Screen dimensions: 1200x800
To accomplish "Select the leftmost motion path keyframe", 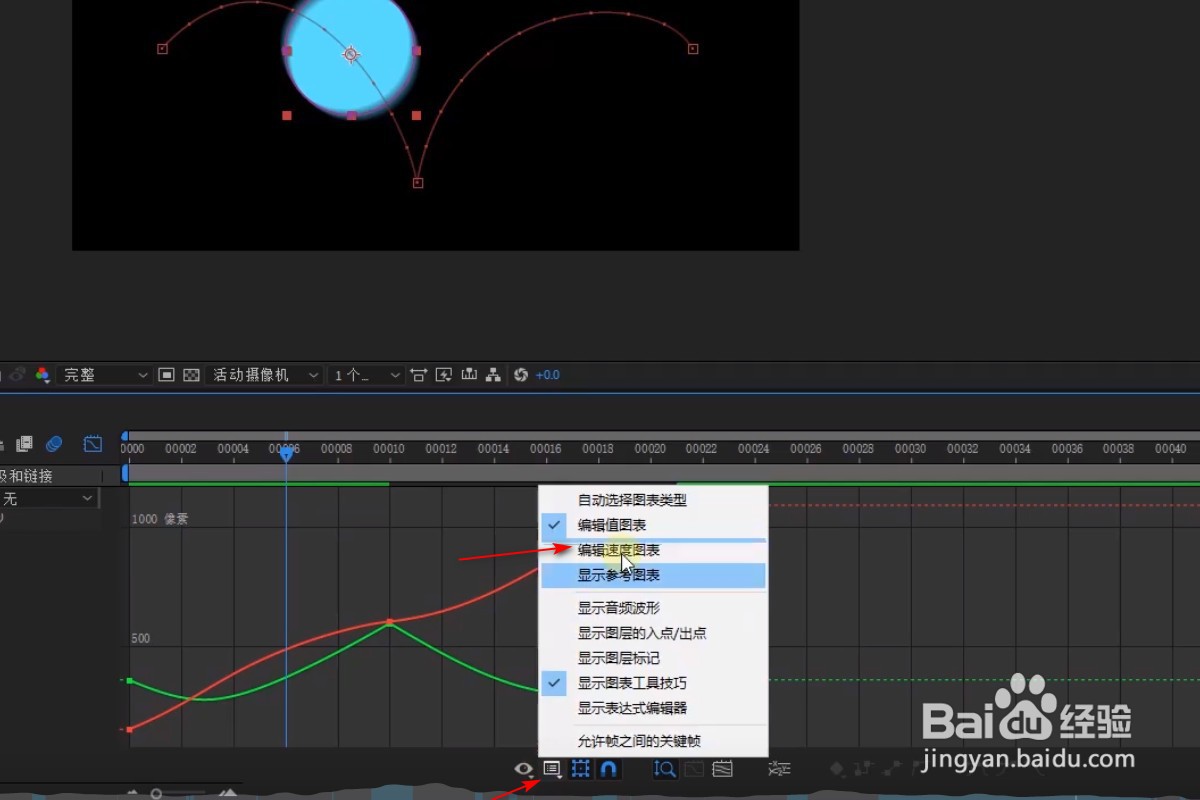I will coord(163,48).
